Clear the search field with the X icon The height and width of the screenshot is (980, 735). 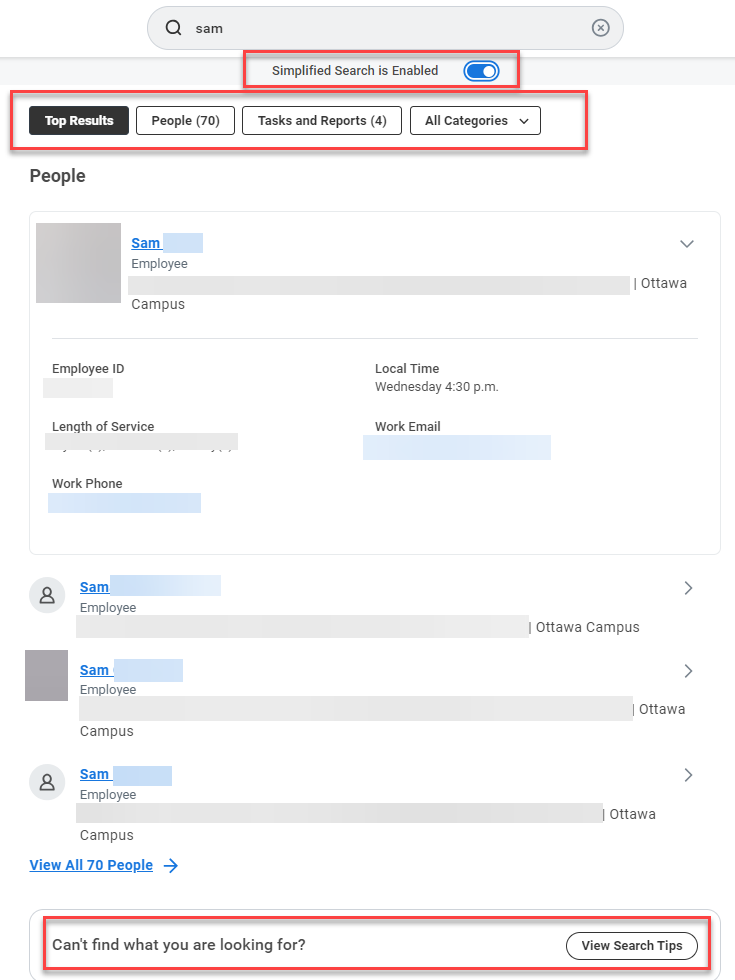click(600, 28)
